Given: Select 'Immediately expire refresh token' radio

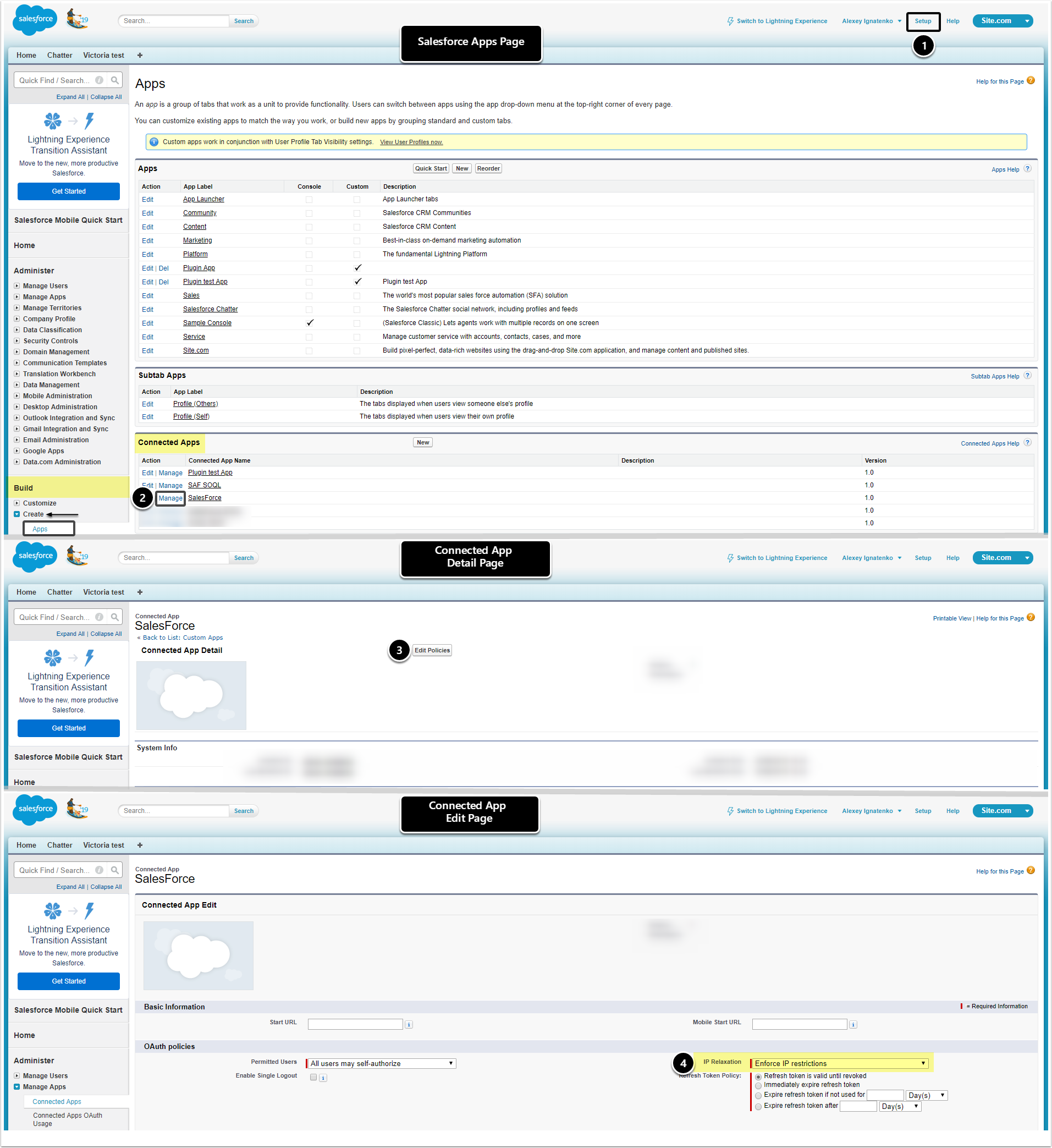Looking at the screenshot, I should point(758,1086).
